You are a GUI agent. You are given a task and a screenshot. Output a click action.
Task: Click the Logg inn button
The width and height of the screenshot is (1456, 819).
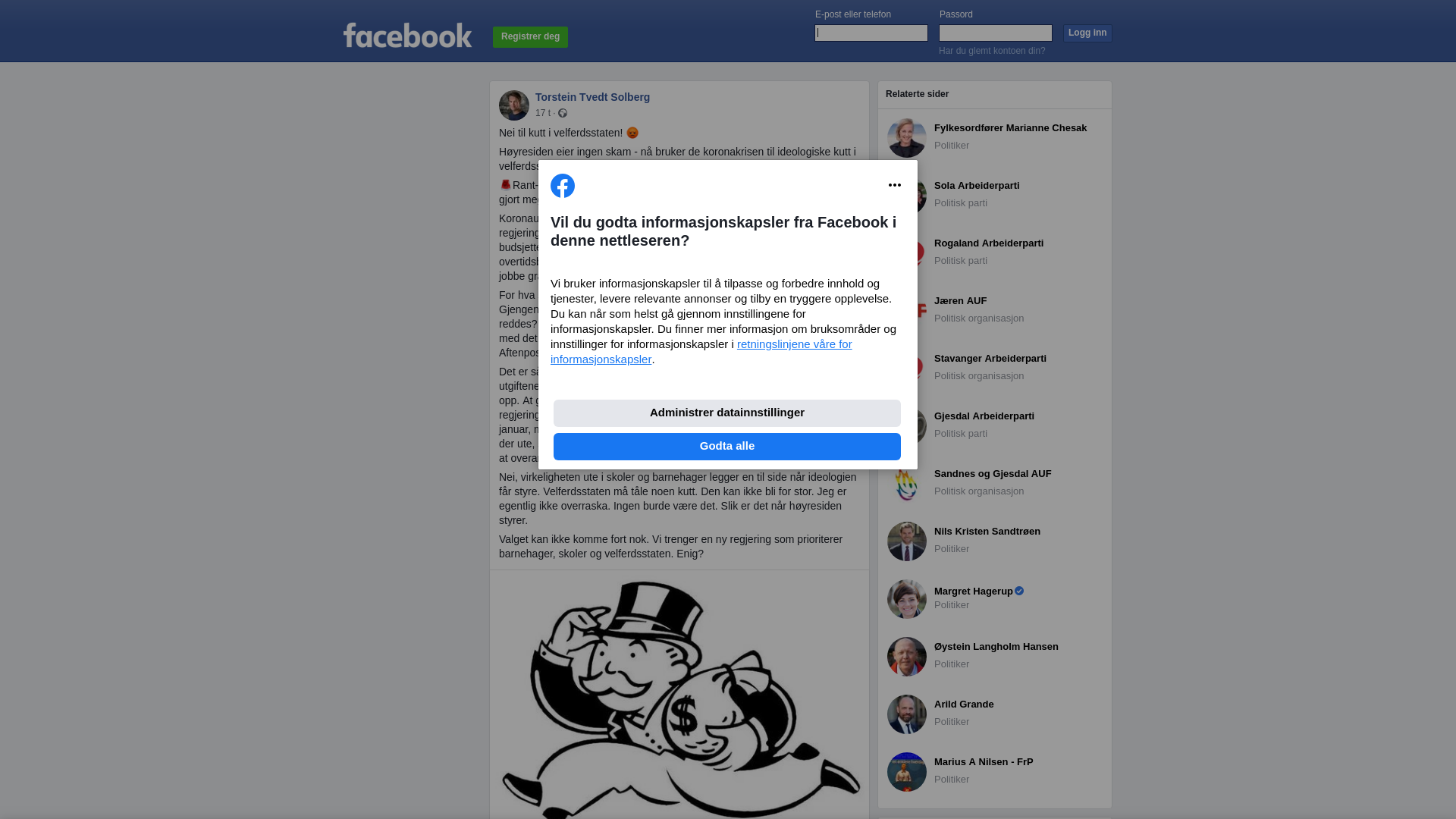pos(1087,33)
